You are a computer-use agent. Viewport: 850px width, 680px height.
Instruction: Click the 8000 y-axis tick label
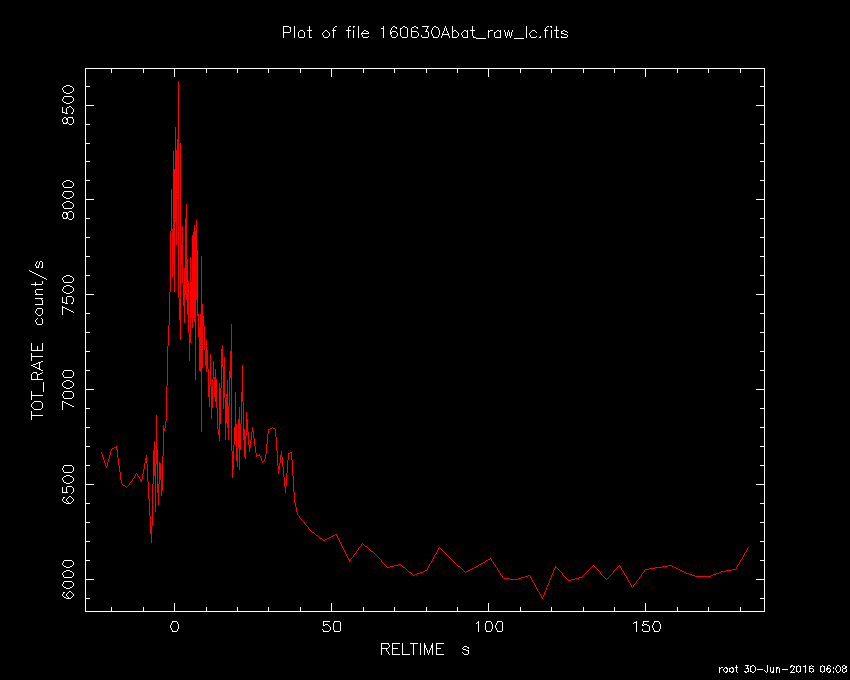(x=69, y=200)
